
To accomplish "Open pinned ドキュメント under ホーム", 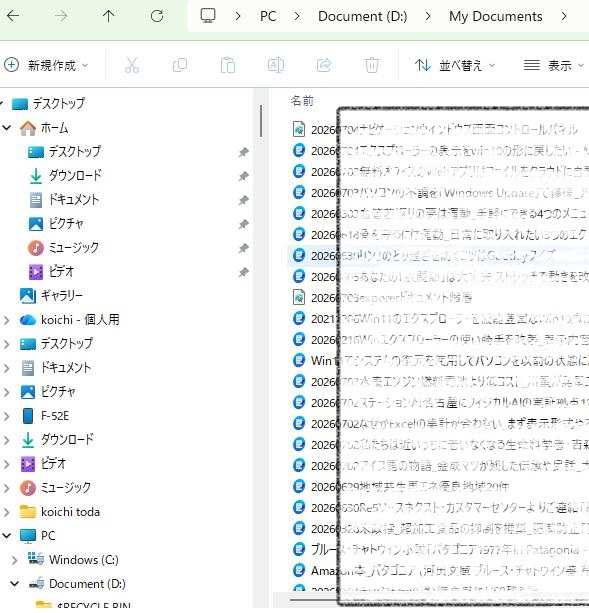I will click(64, 200).
